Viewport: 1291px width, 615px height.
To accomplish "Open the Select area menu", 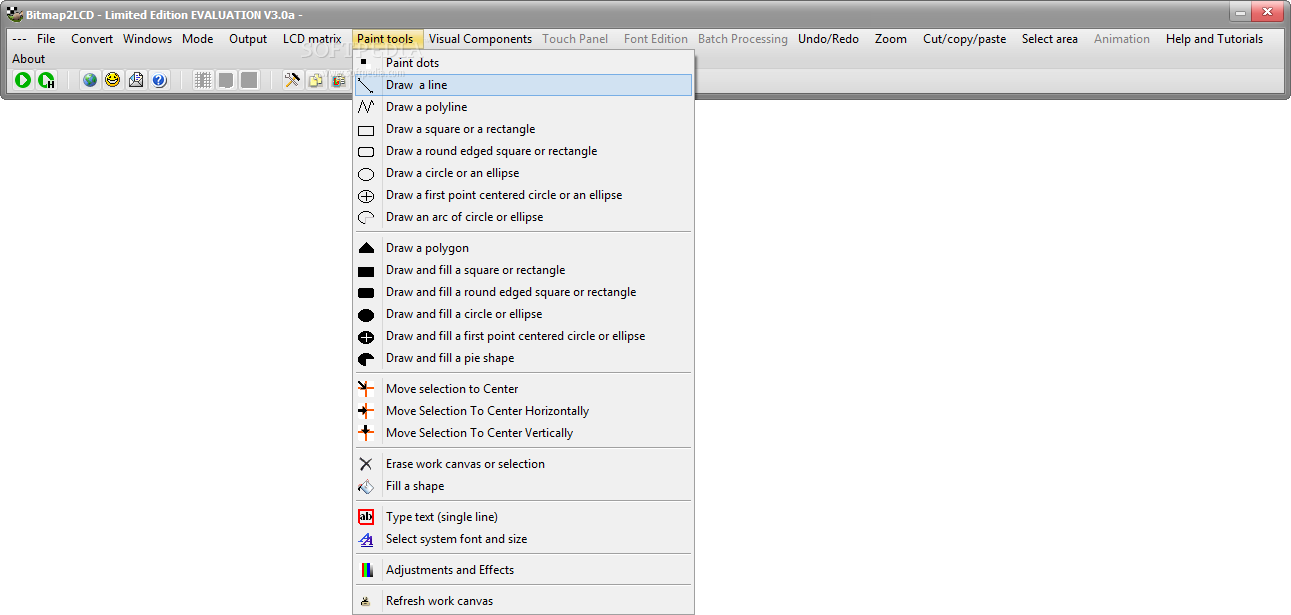I will (x=1050, y=39).
